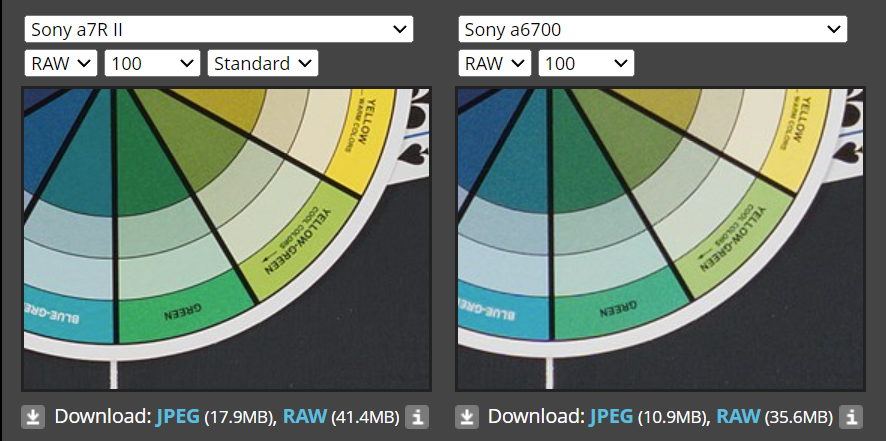Click the download icon under Sony a6700 image

point(467,416)
